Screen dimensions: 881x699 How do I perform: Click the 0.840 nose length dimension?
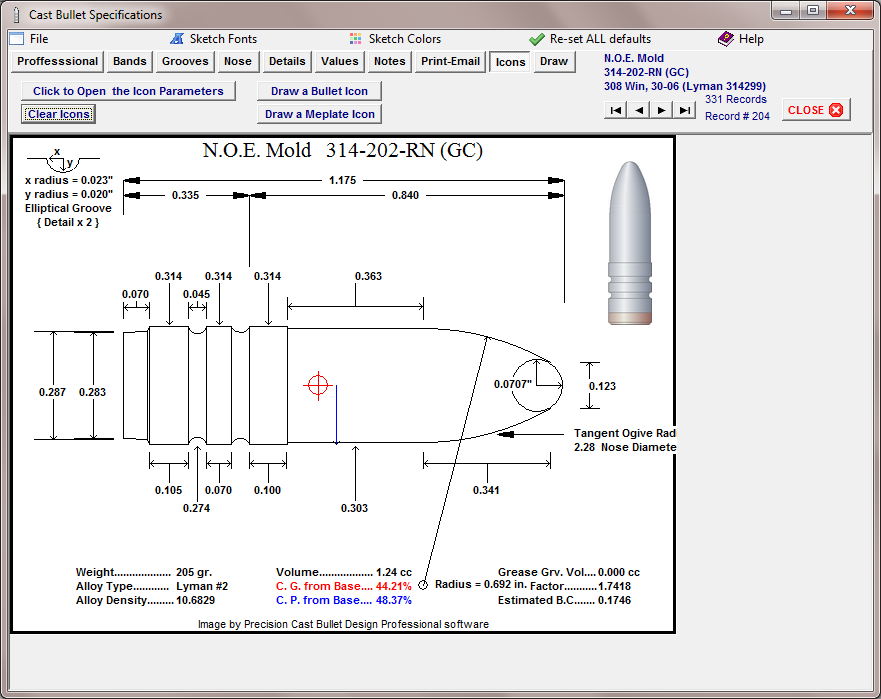(405, 196)
